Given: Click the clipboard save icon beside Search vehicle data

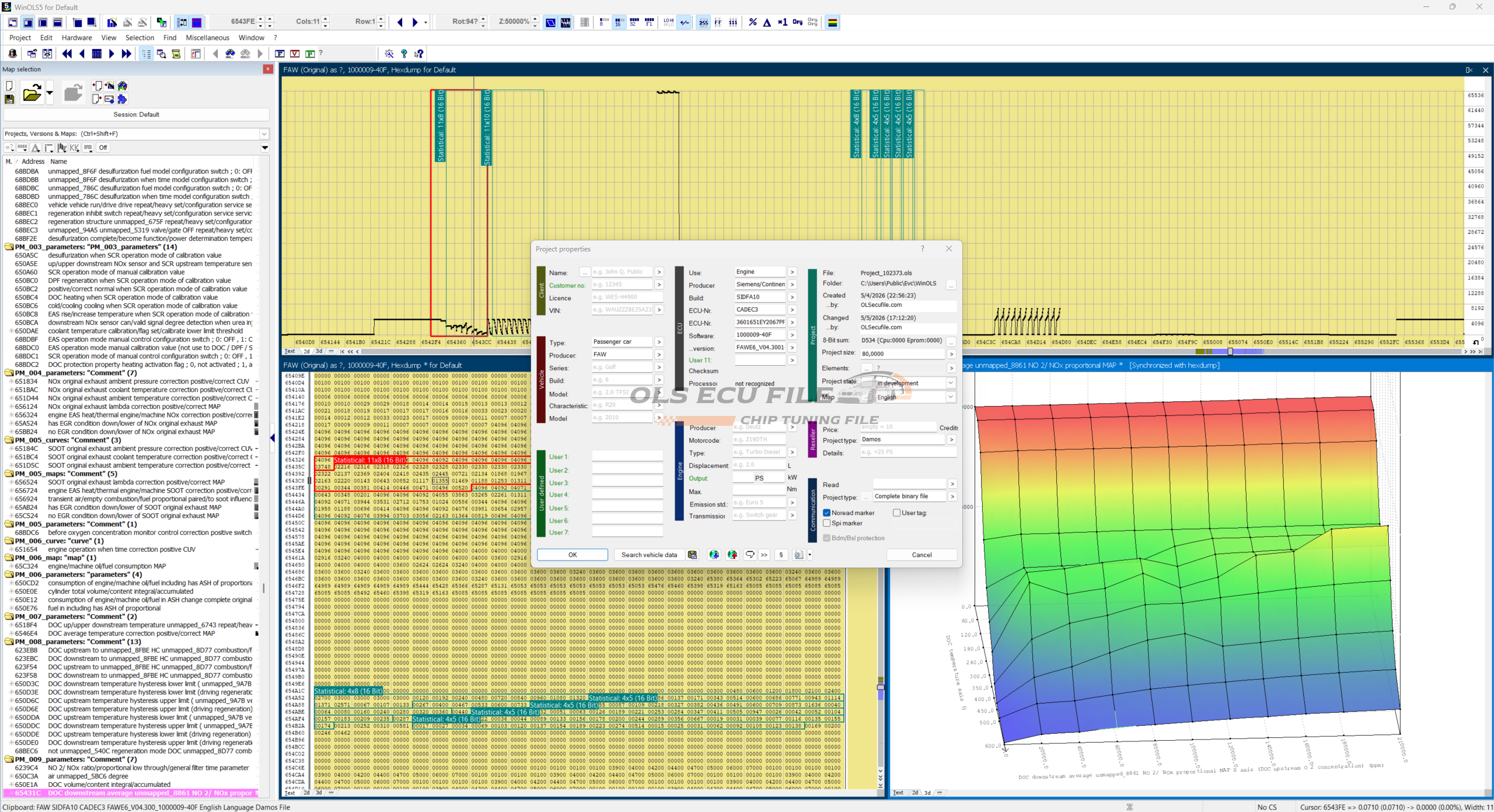Looking at the screenshot, I should pyautogui.click(x=692, y=555).
